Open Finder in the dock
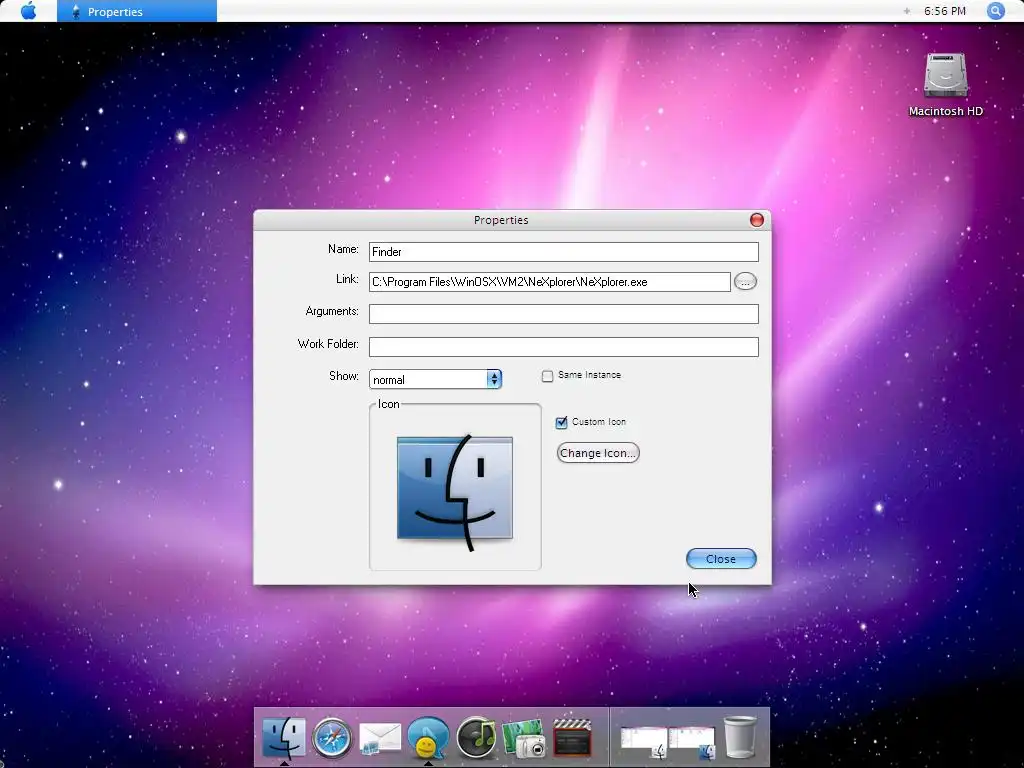The width and height of the screenshot is (1024, 768). click(283, 737)
